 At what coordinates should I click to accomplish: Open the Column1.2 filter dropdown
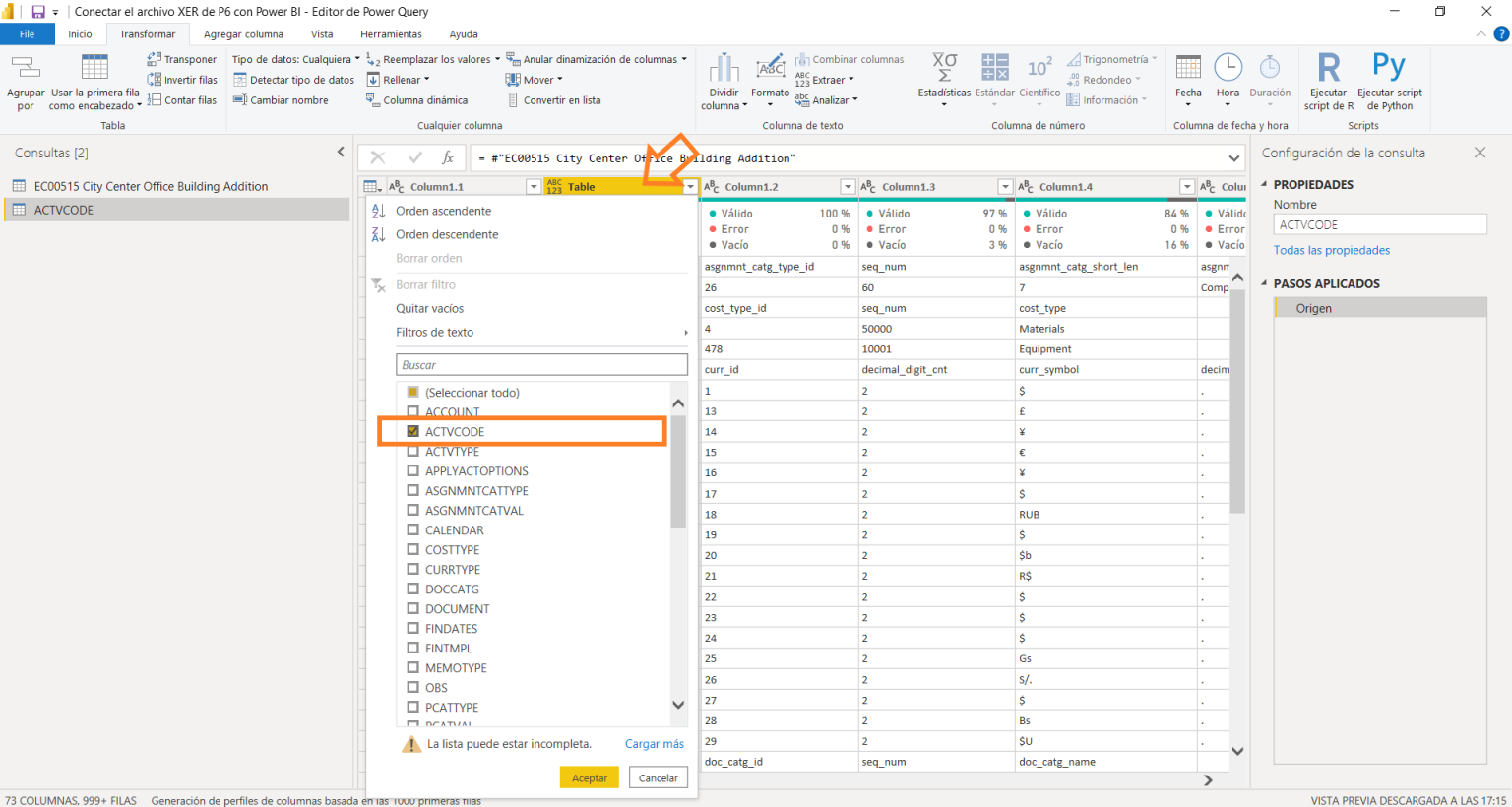(848, 186)
